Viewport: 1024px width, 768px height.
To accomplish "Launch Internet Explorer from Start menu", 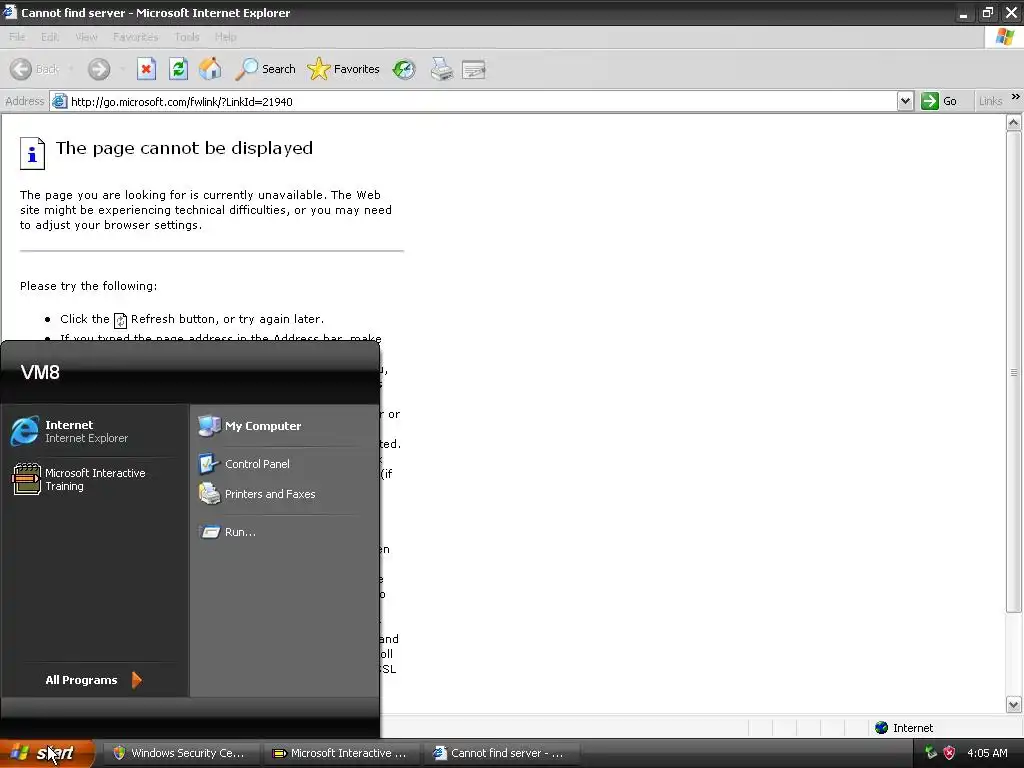I will tap(95, 431).
